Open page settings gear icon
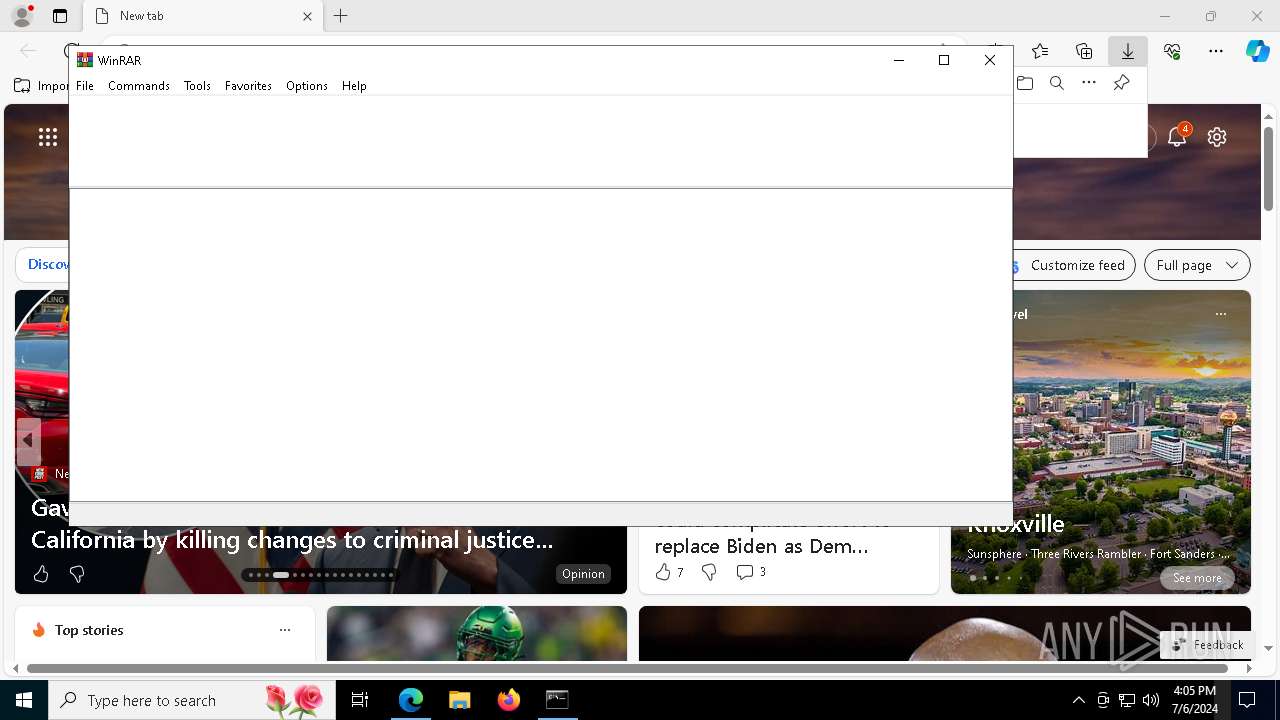Image resolution: width=1280 pixels, height=720 pixels. pos(1217,137)
